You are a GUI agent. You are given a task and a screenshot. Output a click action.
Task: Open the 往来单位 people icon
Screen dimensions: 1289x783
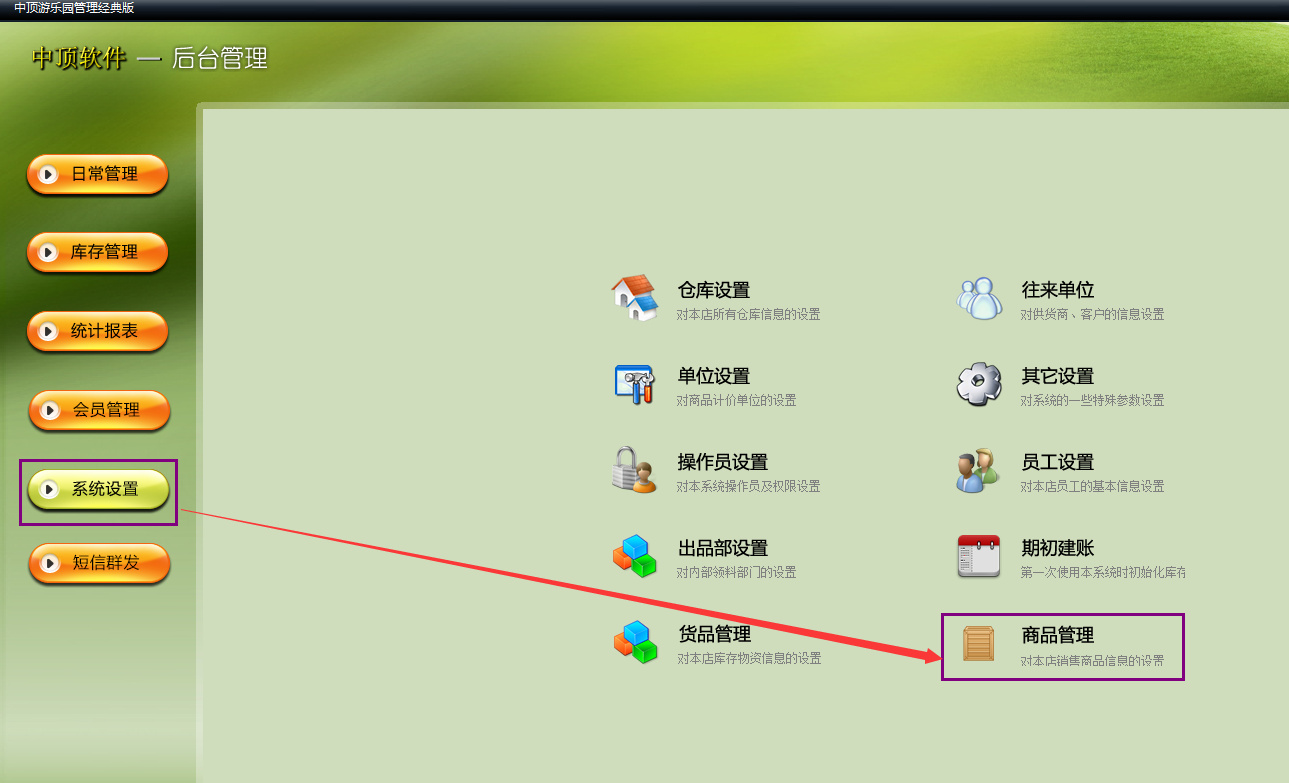click(979, 298)
